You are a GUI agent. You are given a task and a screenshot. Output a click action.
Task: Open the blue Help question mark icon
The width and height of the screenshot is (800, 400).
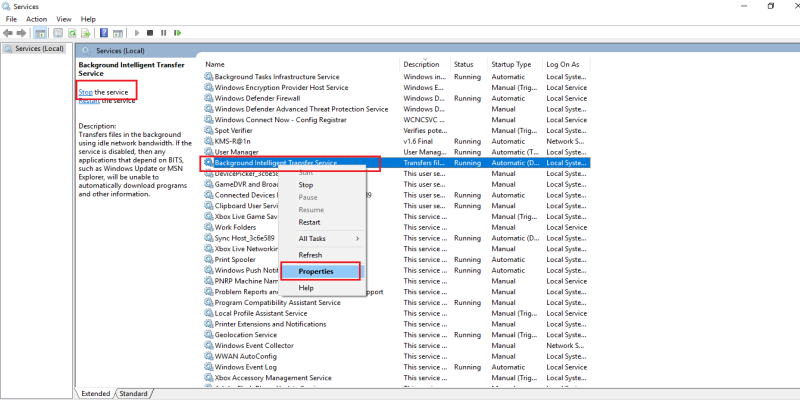click(104, 33)
